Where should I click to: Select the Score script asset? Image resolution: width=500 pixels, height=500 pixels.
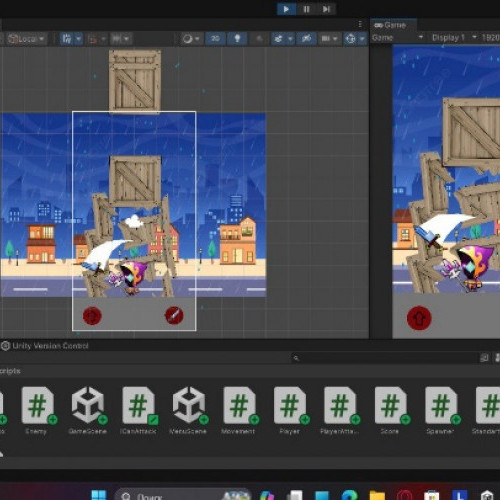[x=390, y=411]
